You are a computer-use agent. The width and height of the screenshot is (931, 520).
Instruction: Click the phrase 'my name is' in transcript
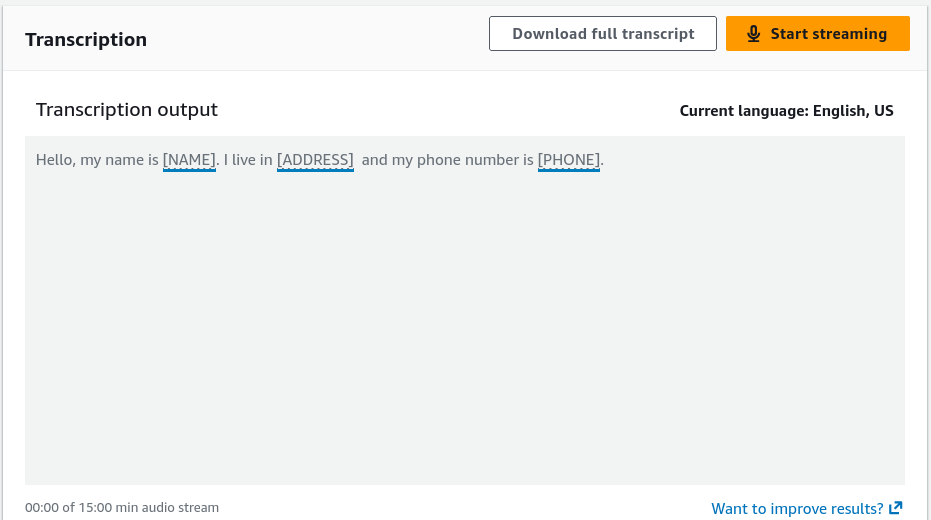click(119, 160)
